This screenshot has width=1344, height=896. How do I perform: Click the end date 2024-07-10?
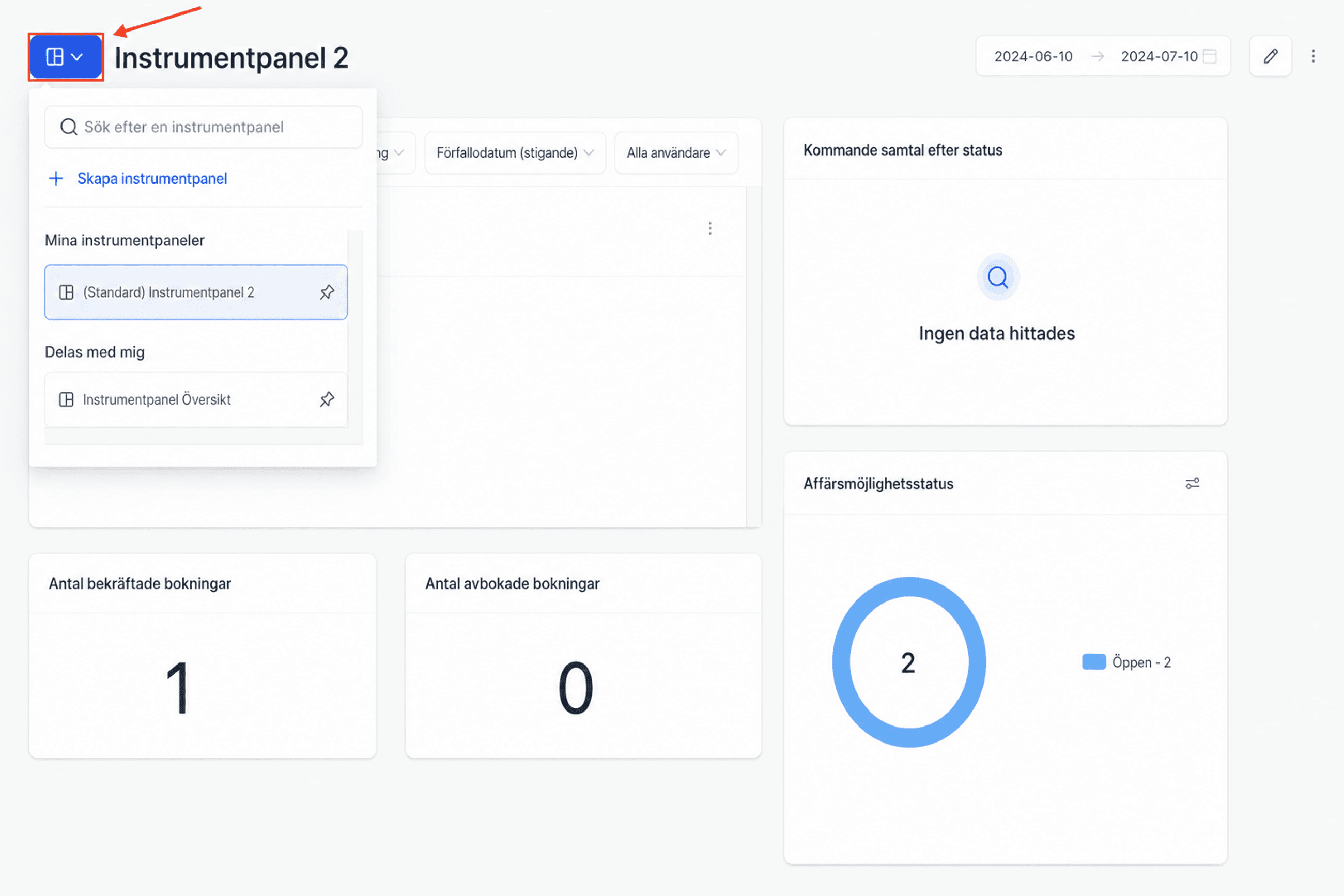(1159, 56)
